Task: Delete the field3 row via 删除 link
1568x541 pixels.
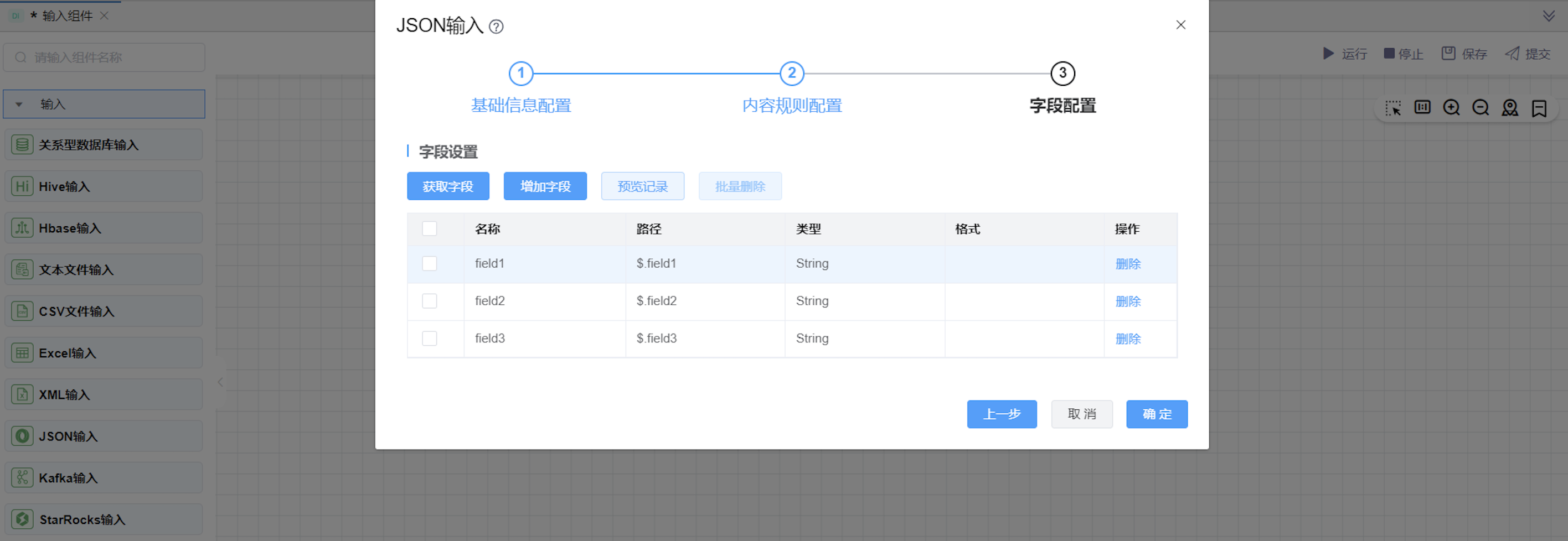Action: (1127, 339)
